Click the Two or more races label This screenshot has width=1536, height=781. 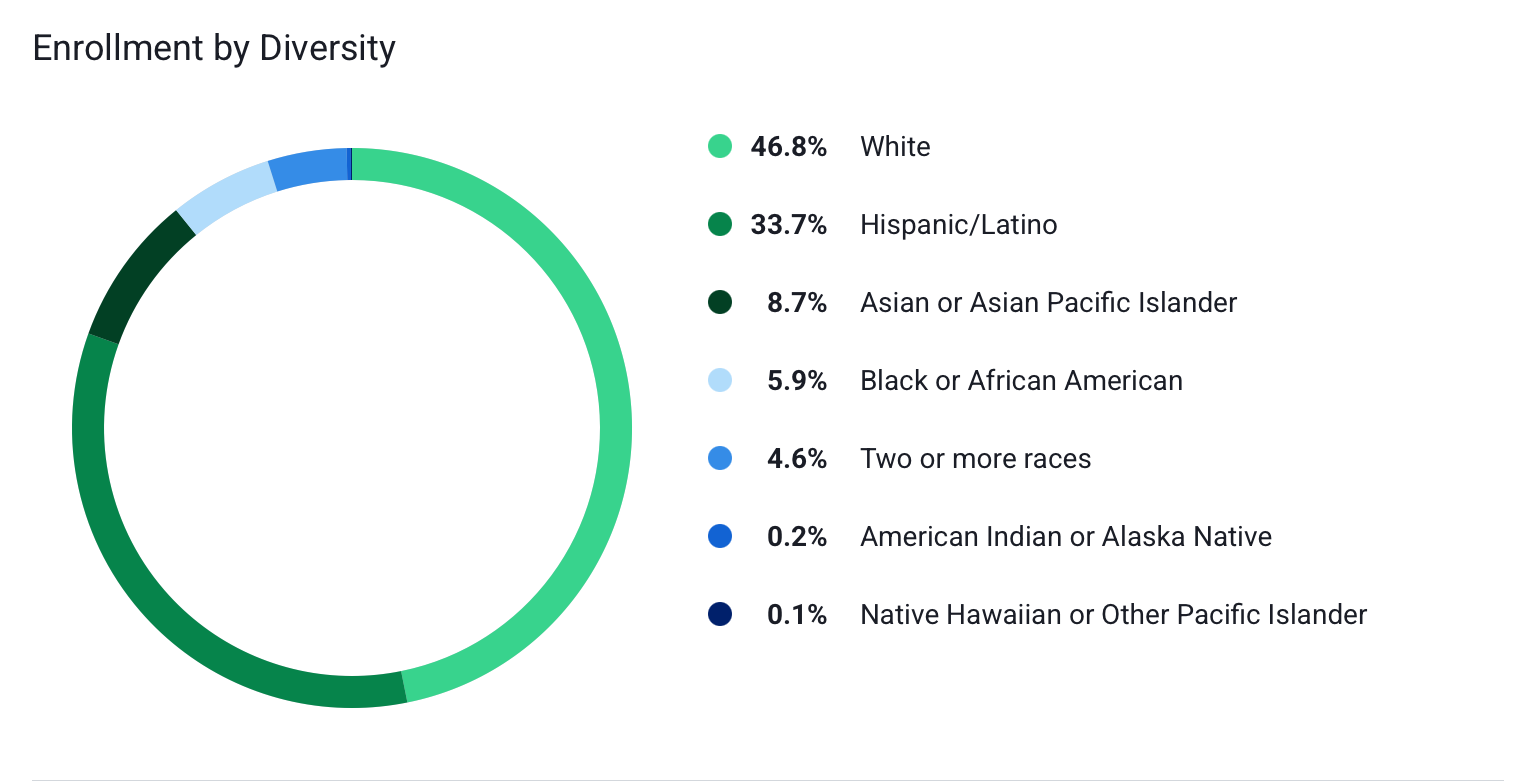[975, 458]
